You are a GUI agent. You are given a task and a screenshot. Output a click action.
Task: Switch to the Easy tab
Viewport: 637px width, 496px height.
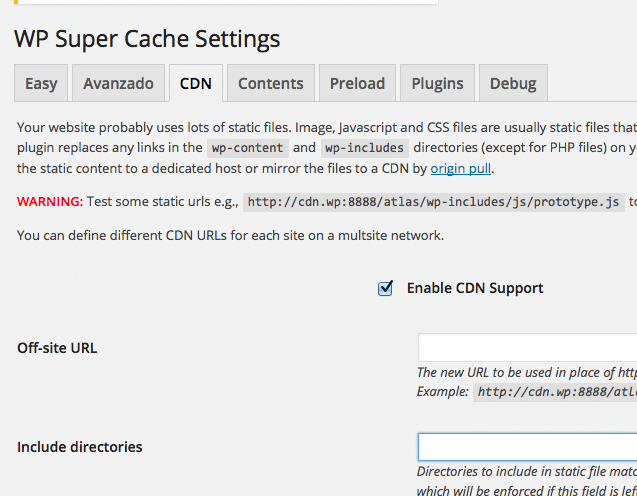click(41, 83)
